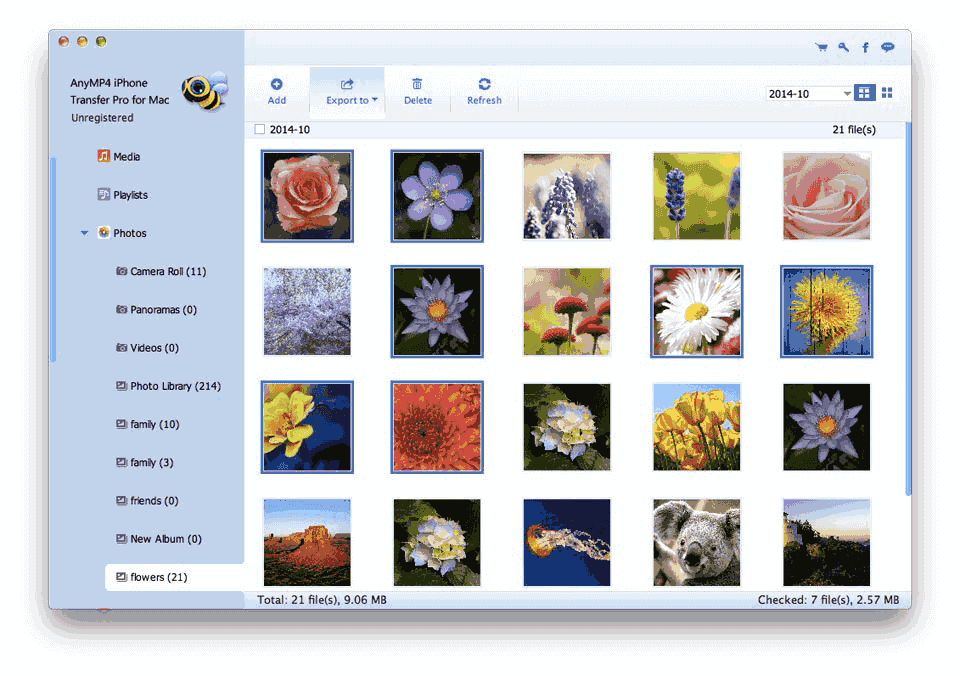Open Camera Roll (11) album
Screen dimensions: 960x676
click(x=161, y=271)
